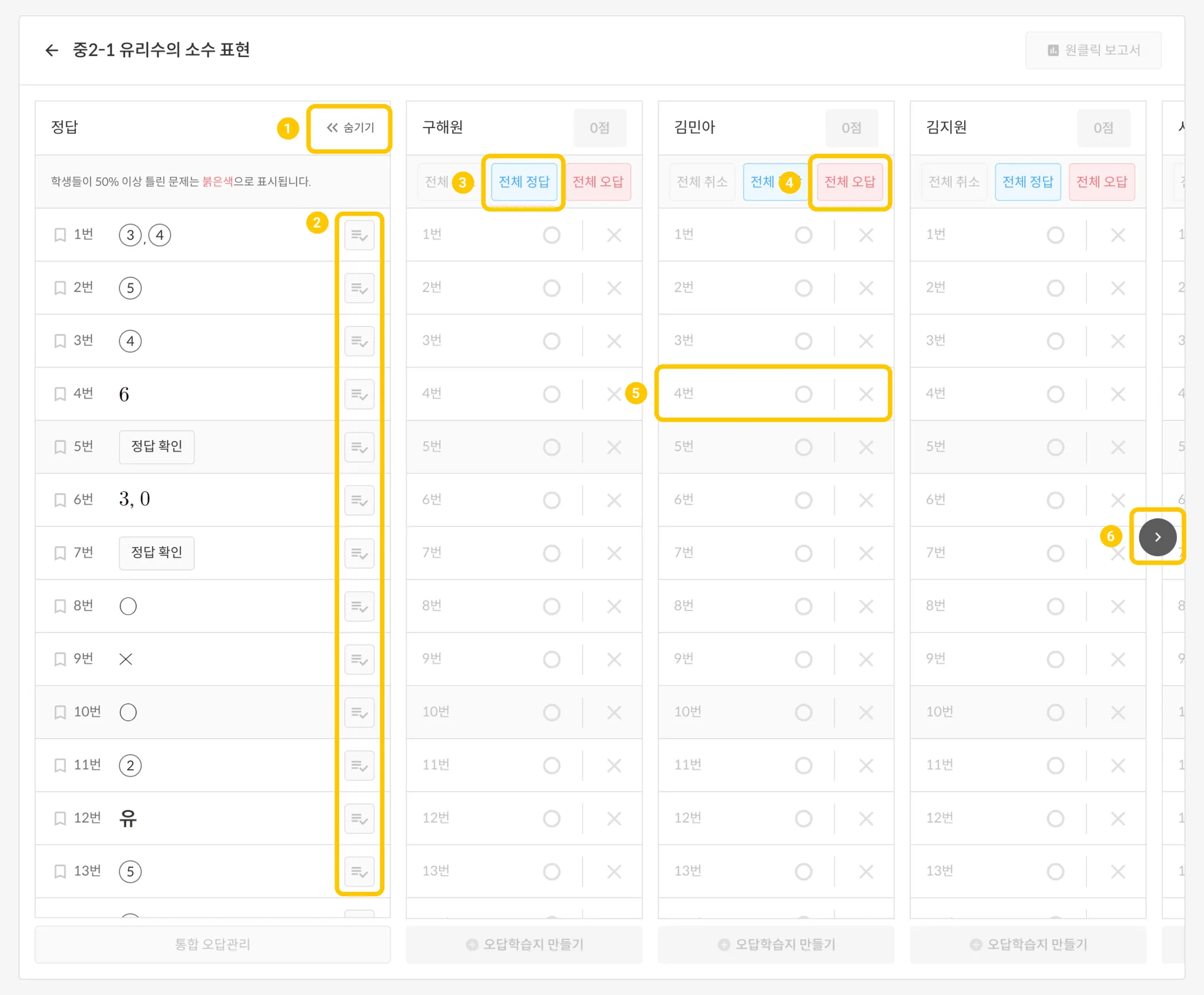Click 구해원's 0점 score badge
Screen dimensions: 1204x995
pos(599,128)
